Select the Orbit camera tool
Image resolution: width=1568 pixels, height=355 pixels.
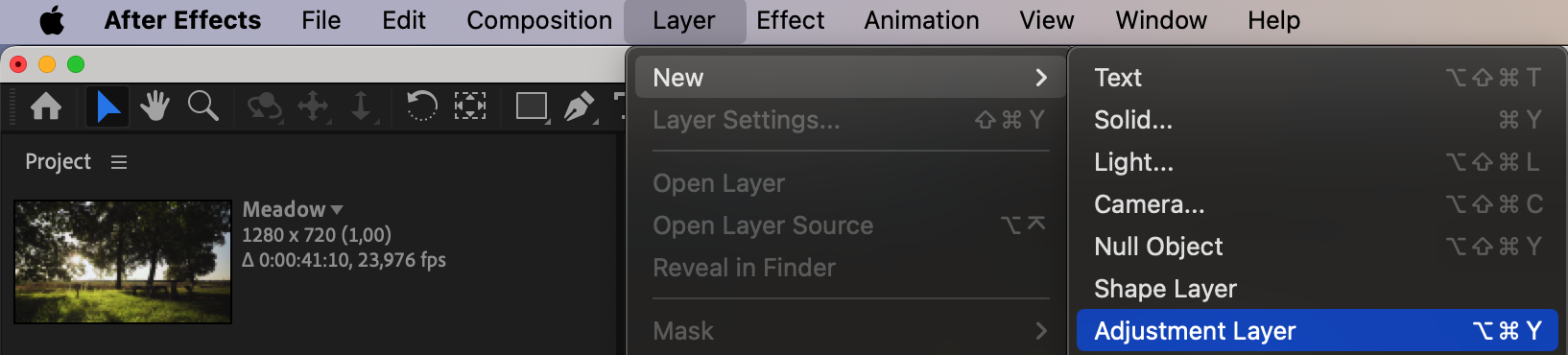264,106
